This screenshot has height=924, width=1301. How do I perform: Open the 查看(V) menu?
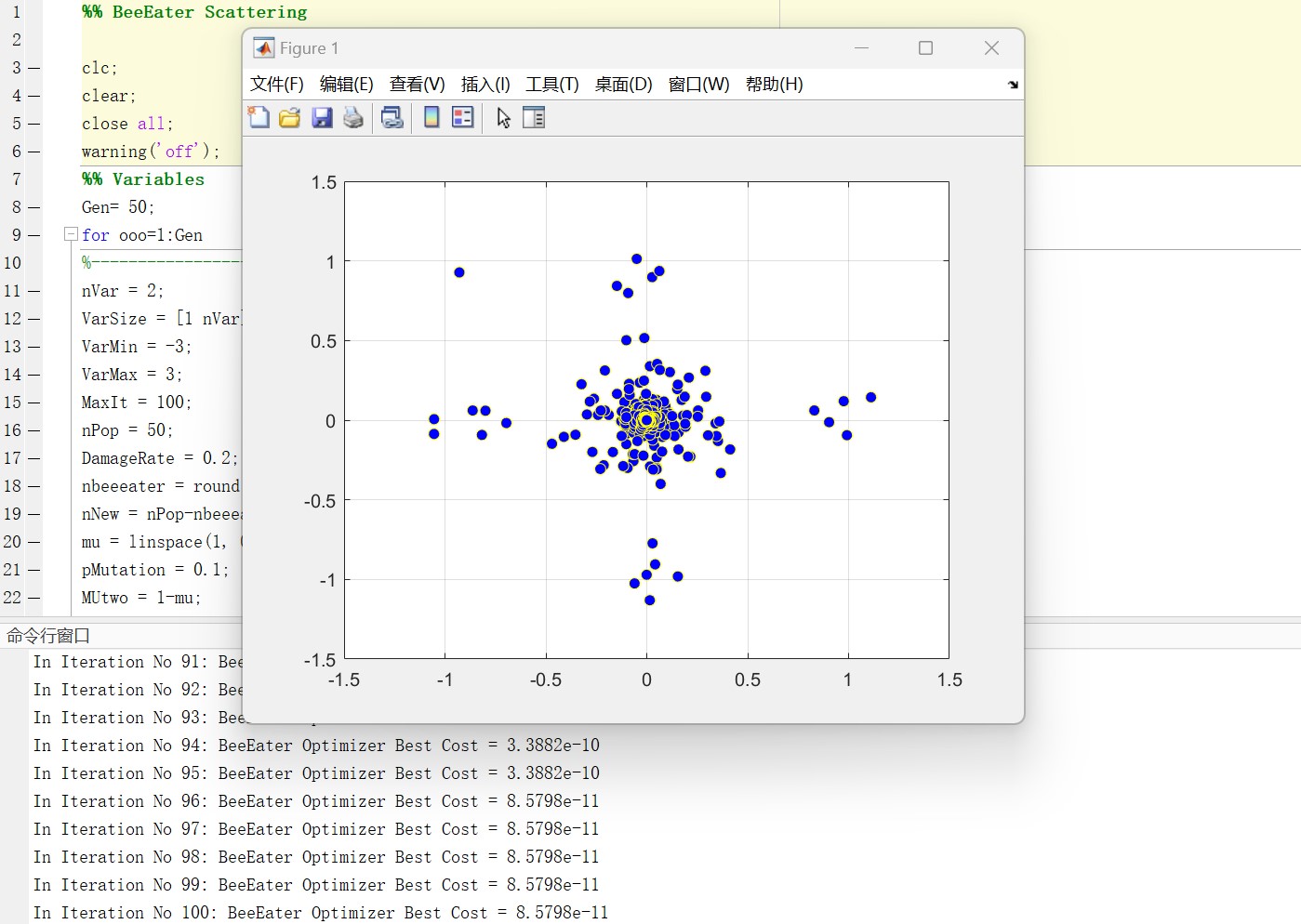coord(418,85)
